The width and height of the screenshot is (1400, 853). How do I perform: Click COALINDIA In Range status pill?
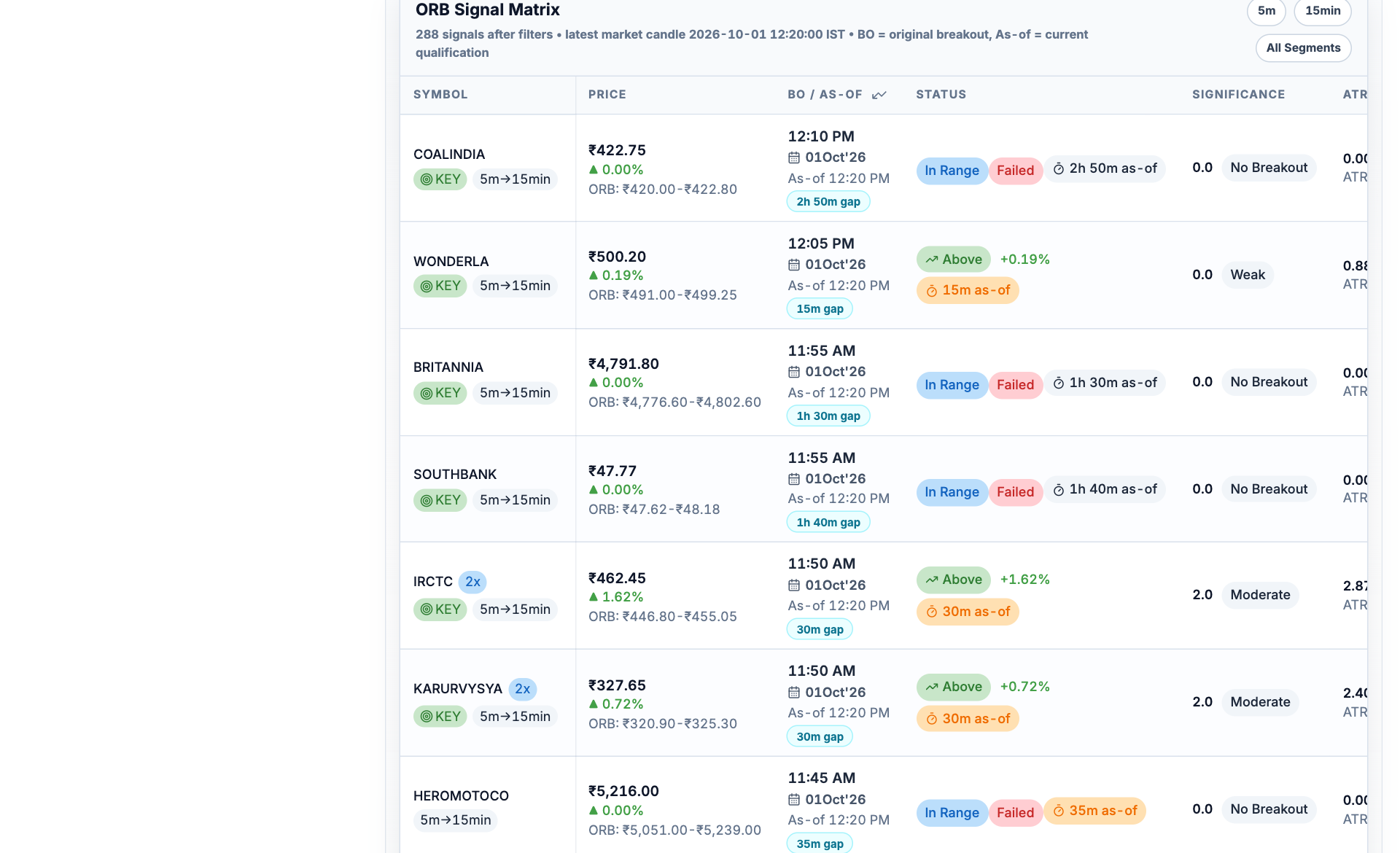coord(952,171)
